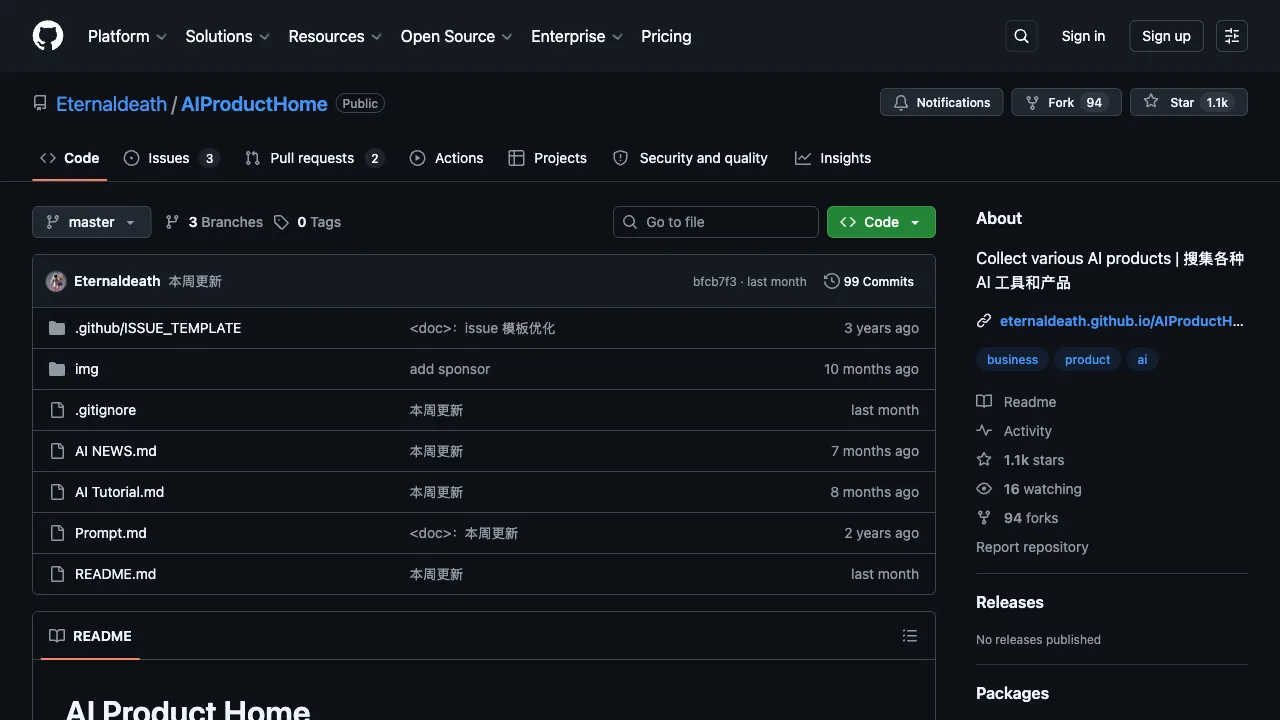Select the product topic tag
Image resolution: width=1280 pixels, height=720 pixels.
click(x=1088, y=360)
